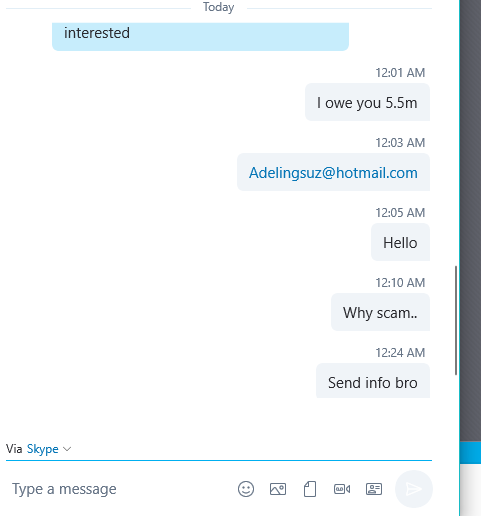Click the 12:01 AM timestamp
Image resolution: width=481 pixels, height=516 pixels.
pyautogui.click(x=400, y=73)
